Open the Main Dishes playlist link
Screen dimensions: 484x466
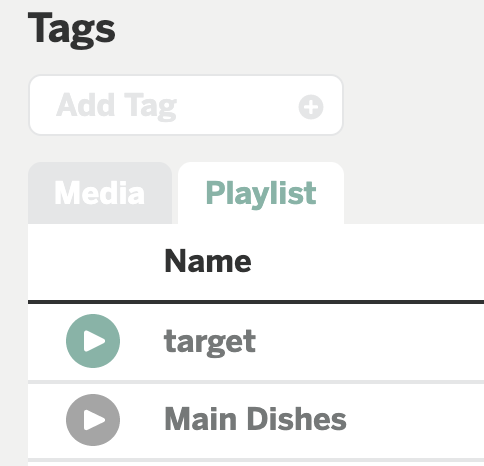click(x=255, y=419)
